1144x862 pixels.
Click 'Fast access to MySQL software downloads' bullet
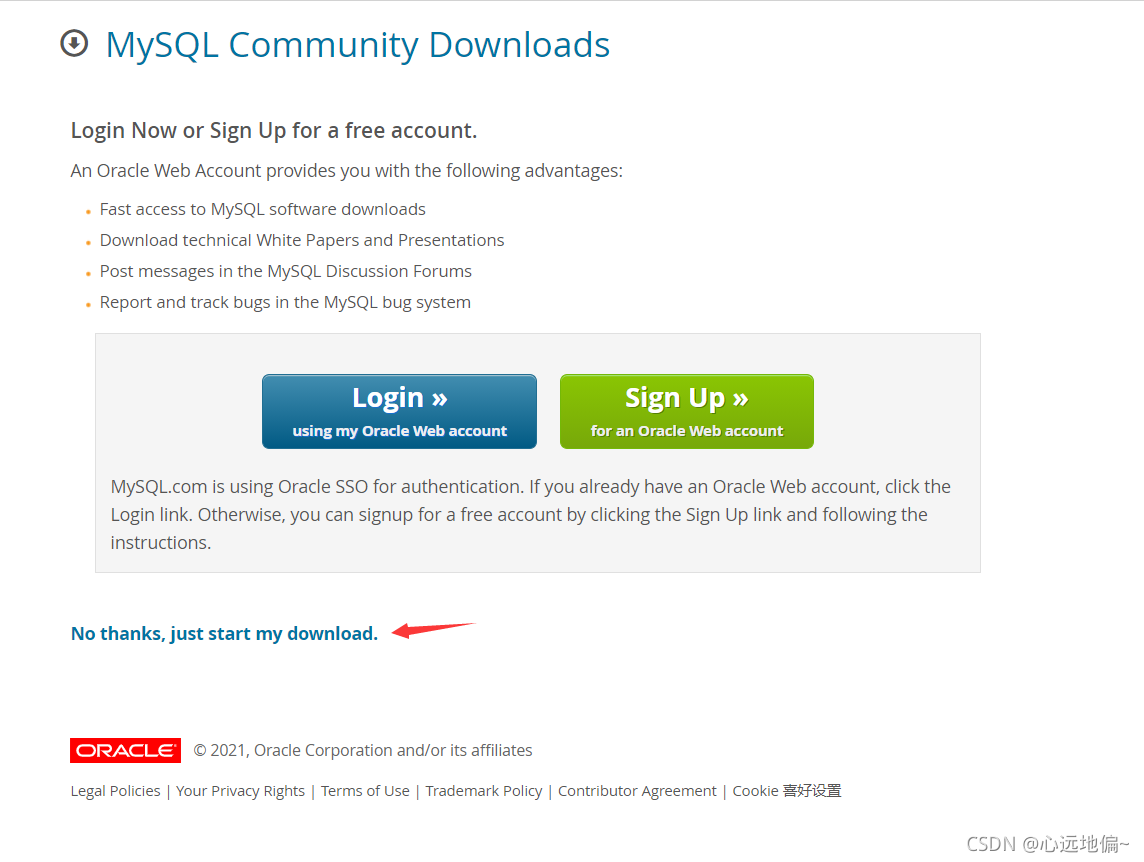pyautogui.click(x=263, y=209)
